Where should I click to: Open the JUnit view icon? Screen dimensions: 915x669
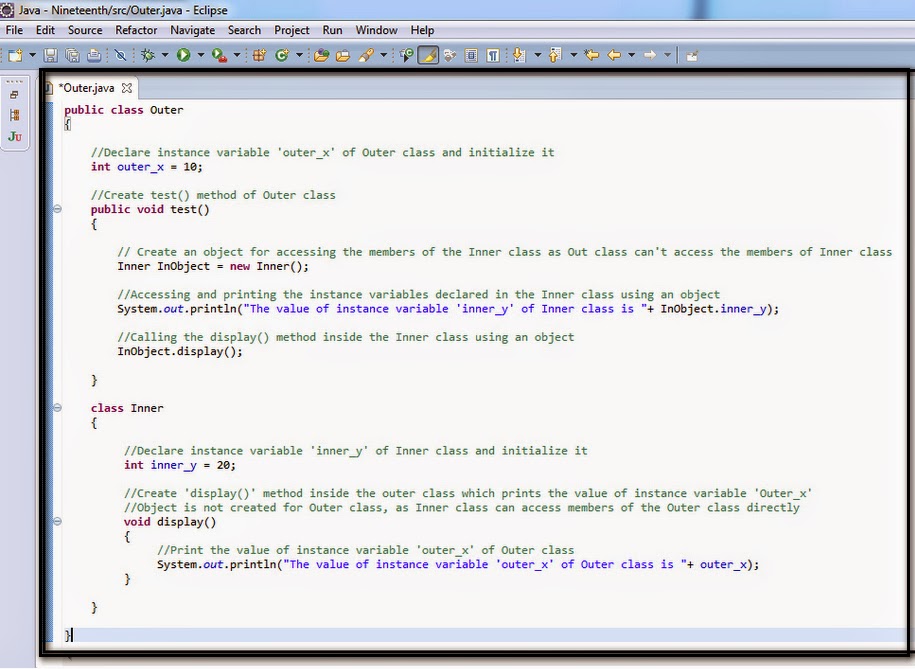pyautogui.click(x=15, y=137)
